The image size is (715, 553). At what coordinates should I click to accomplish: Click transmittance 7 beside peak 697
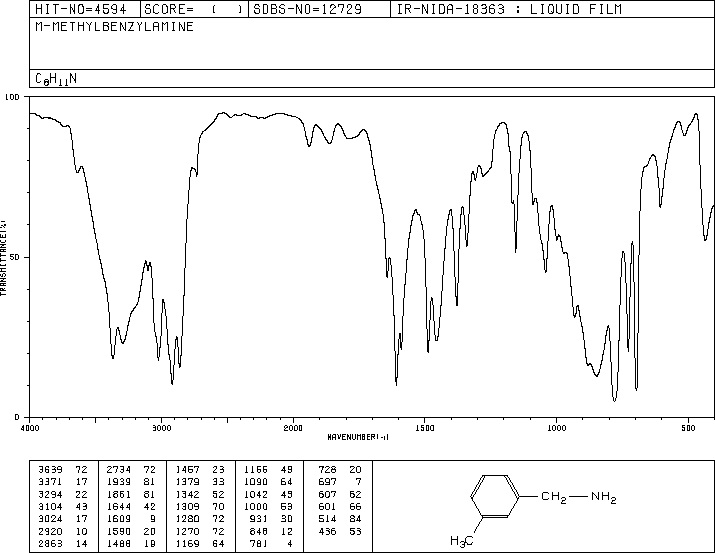pos(358,482)
